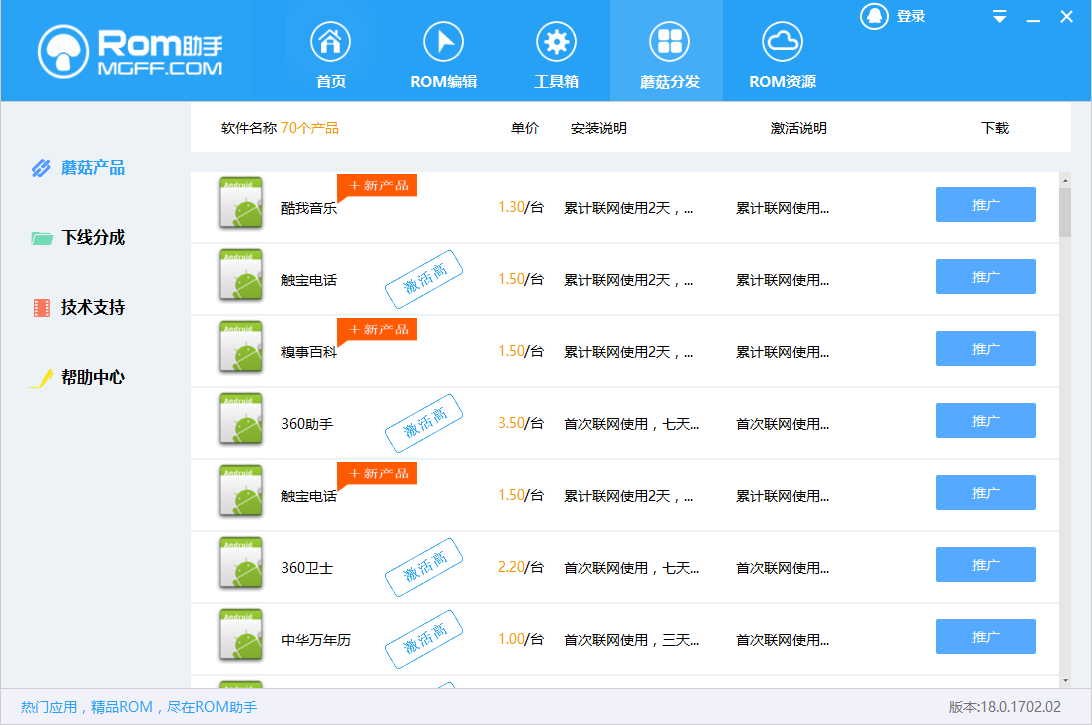Select 蘑菇产品 in the sidebar

pos(93,168)
